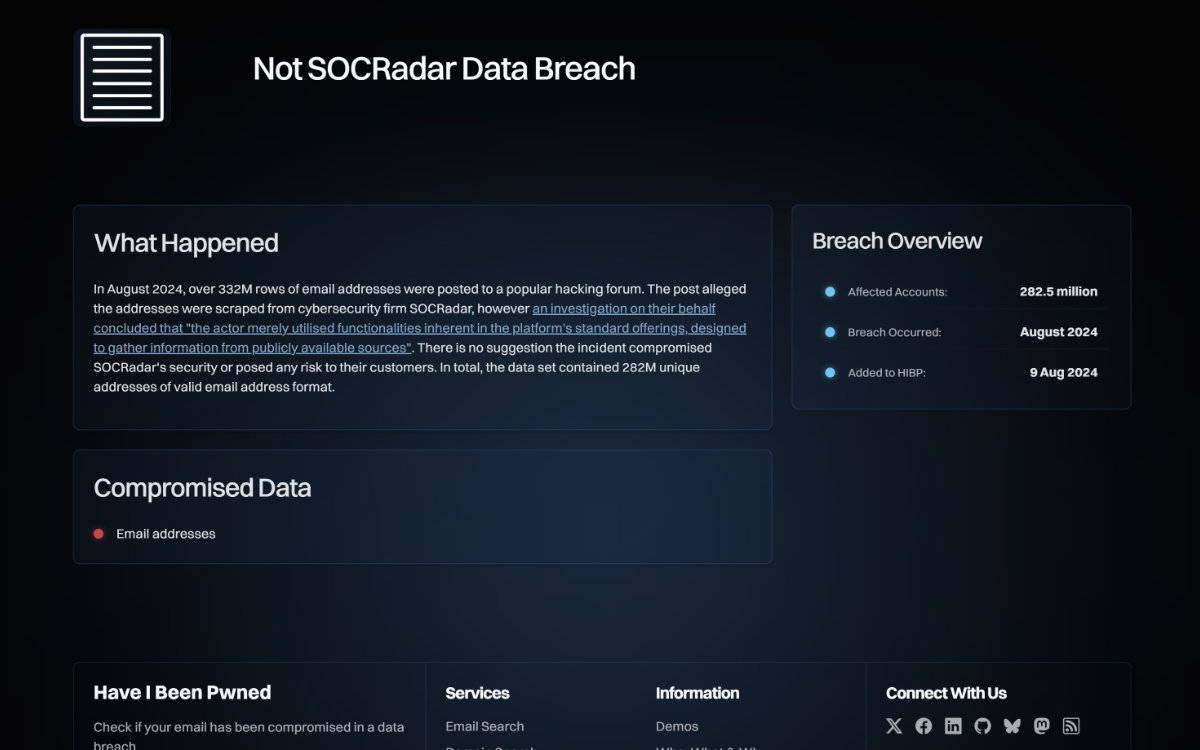Click the Breach Overview heading
This screenshot has height=750, width=1200.
(x=897, y=241)
